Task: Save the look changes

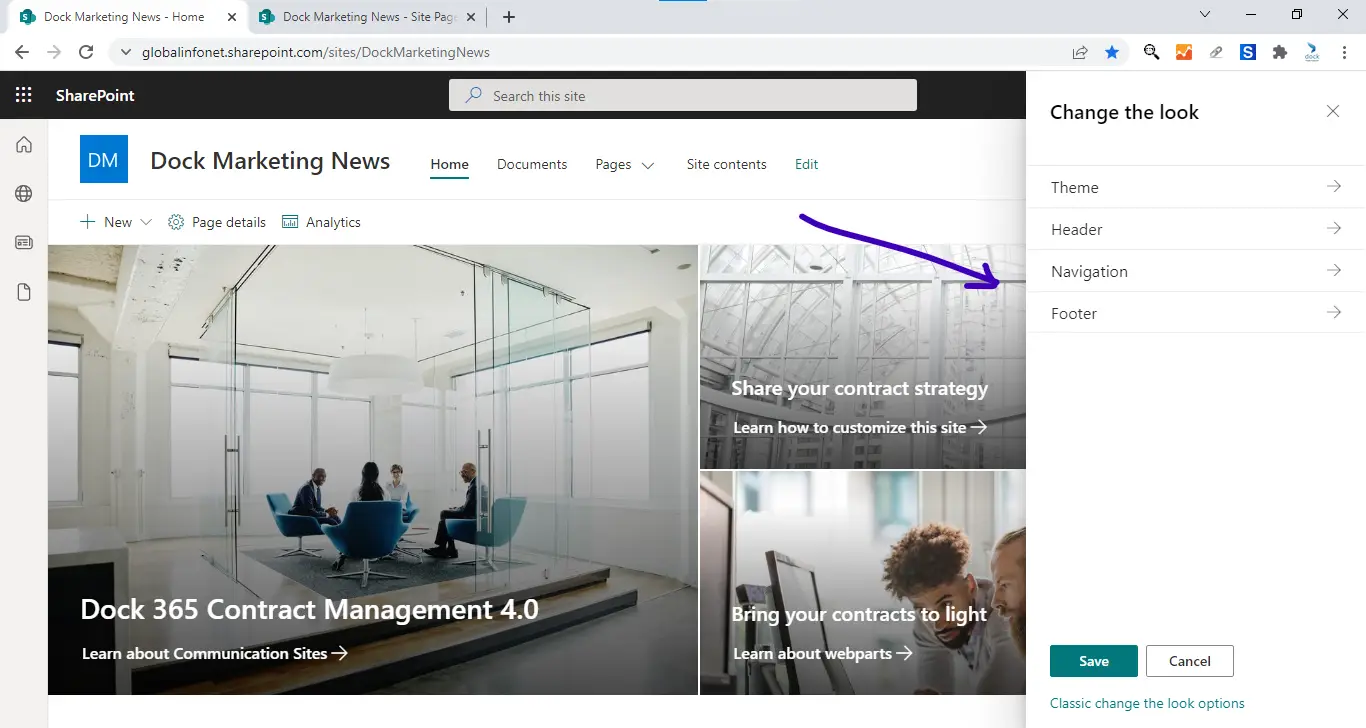Action: 1094,661
